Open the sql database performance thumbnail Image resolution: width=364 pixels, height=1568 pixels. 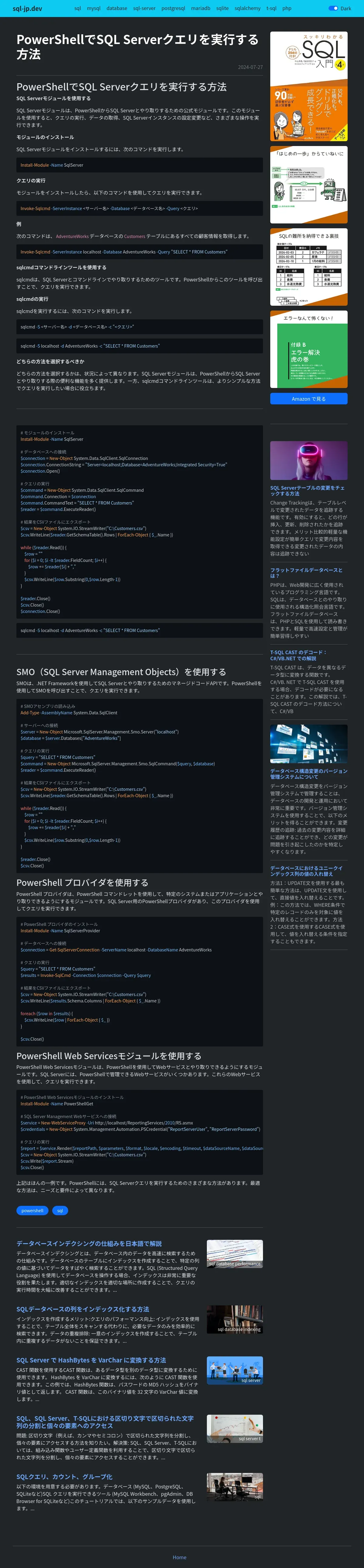click(x=235, y=1254)
